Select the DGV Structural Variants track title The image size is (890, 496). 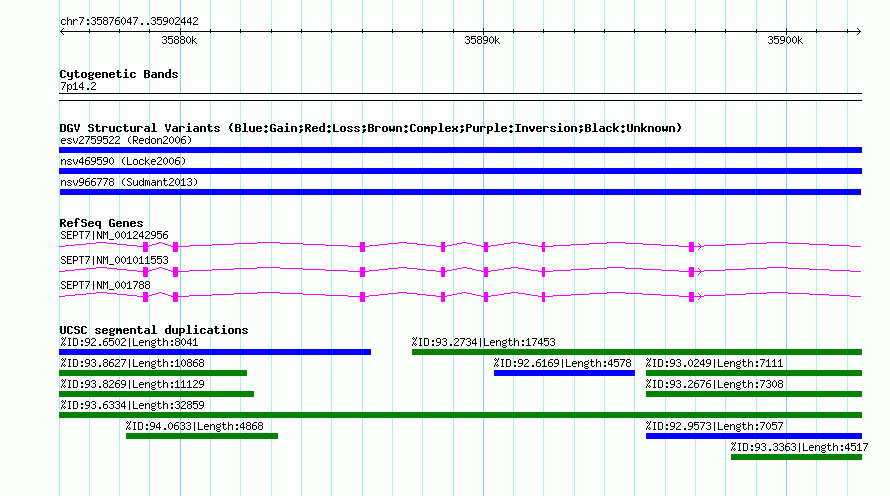(371, 128)
